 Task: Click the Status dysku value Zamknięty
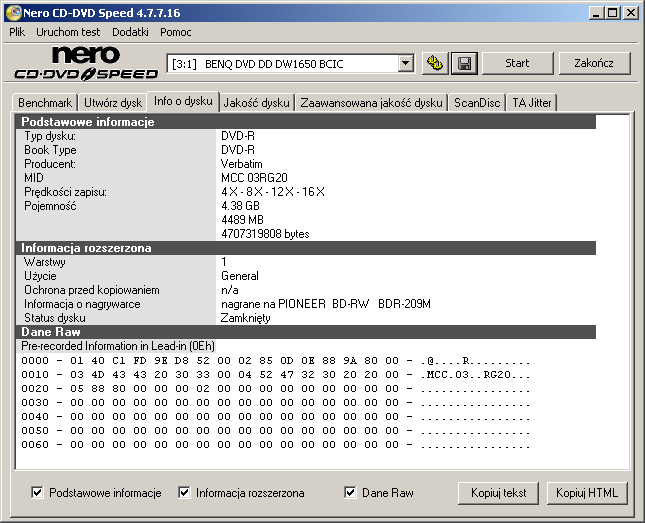pyautogui.click(x=246, y=318)
